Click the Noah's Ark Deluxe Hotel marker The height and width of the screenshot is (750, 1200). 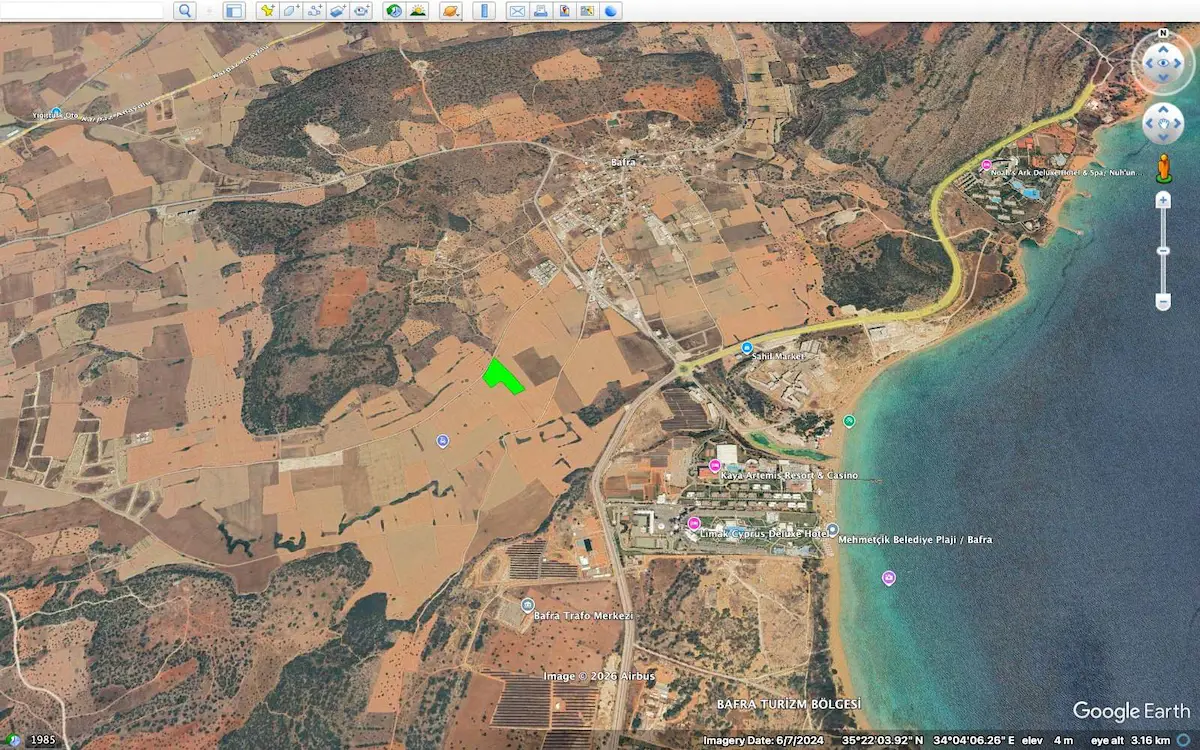(x=986, y=165)
